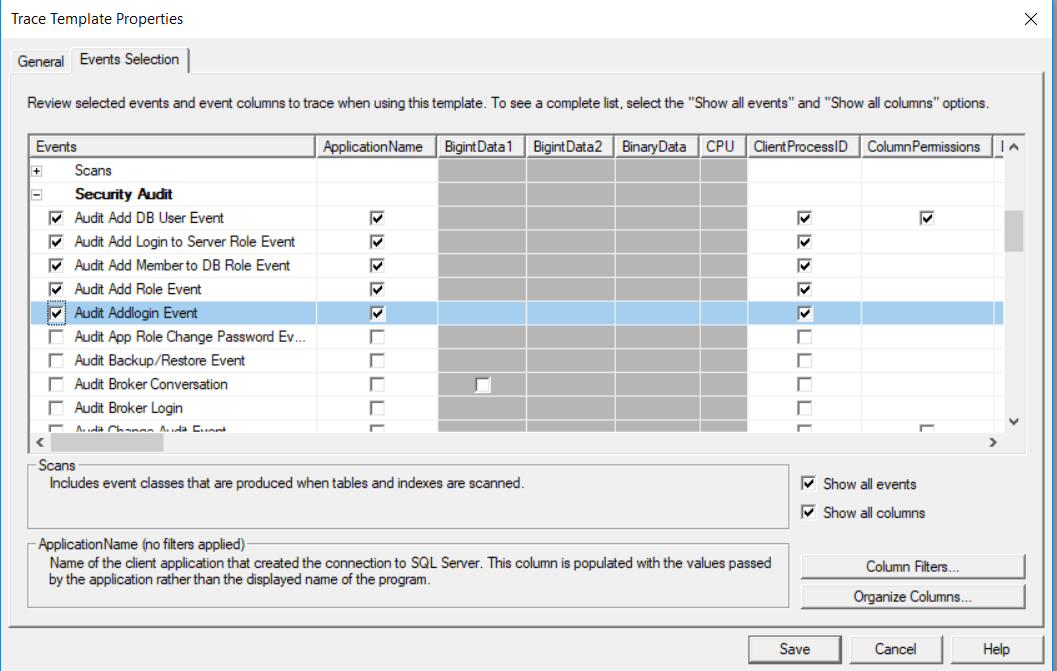Uncheck the Show all columns option
Viewport: 1057px width, 671px height.
click(809, 512)
